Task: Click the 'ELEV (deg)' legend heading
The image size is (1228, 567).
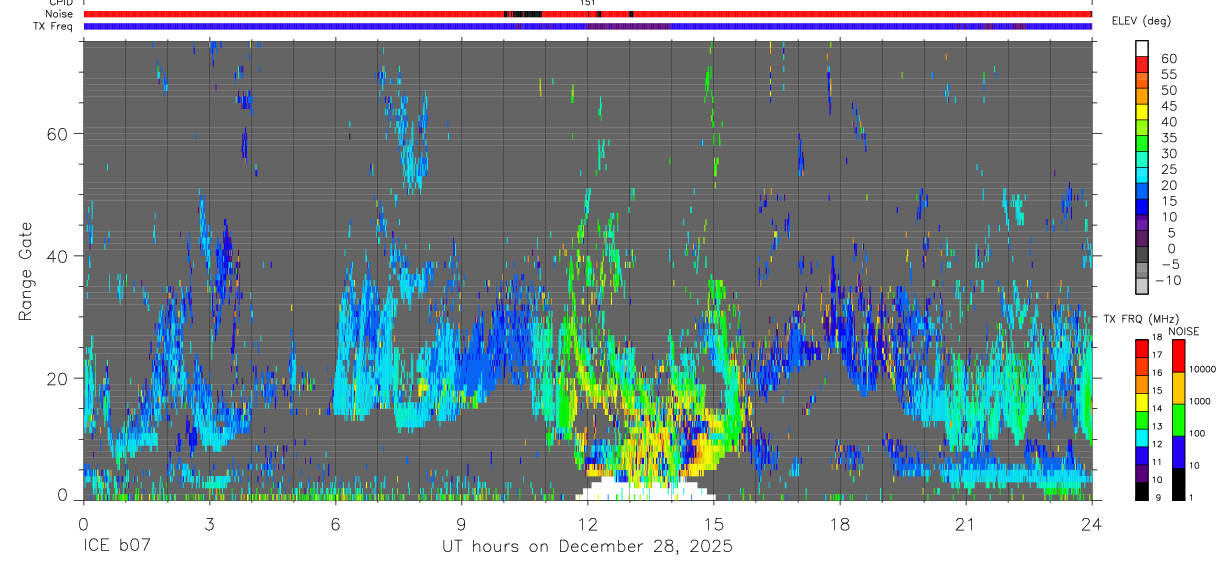Action: point(1141,21)
